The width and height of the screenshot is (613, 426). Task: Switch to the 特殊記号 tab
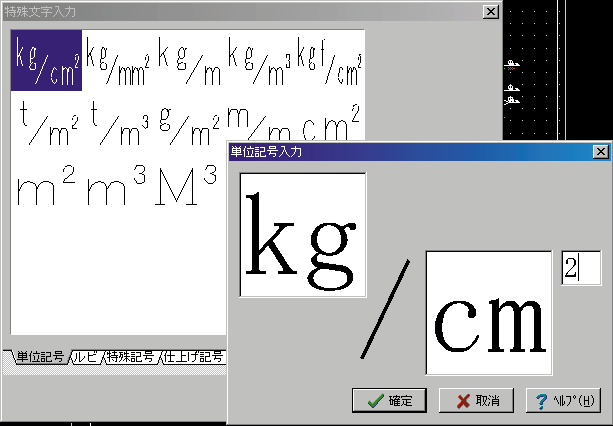pos(130,357)
